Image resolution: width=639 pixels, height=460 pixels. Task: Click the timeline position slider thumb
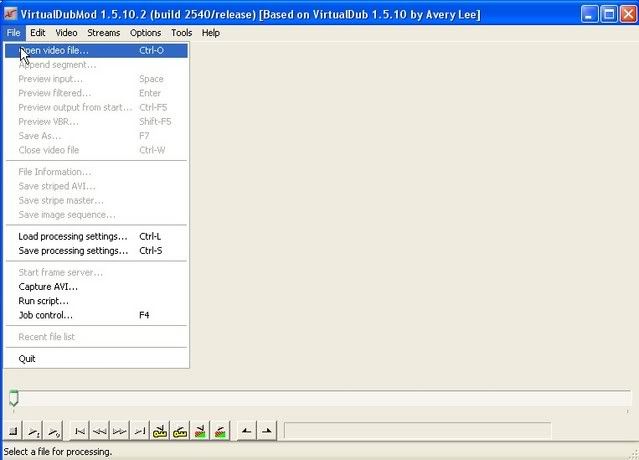(14, 398)
